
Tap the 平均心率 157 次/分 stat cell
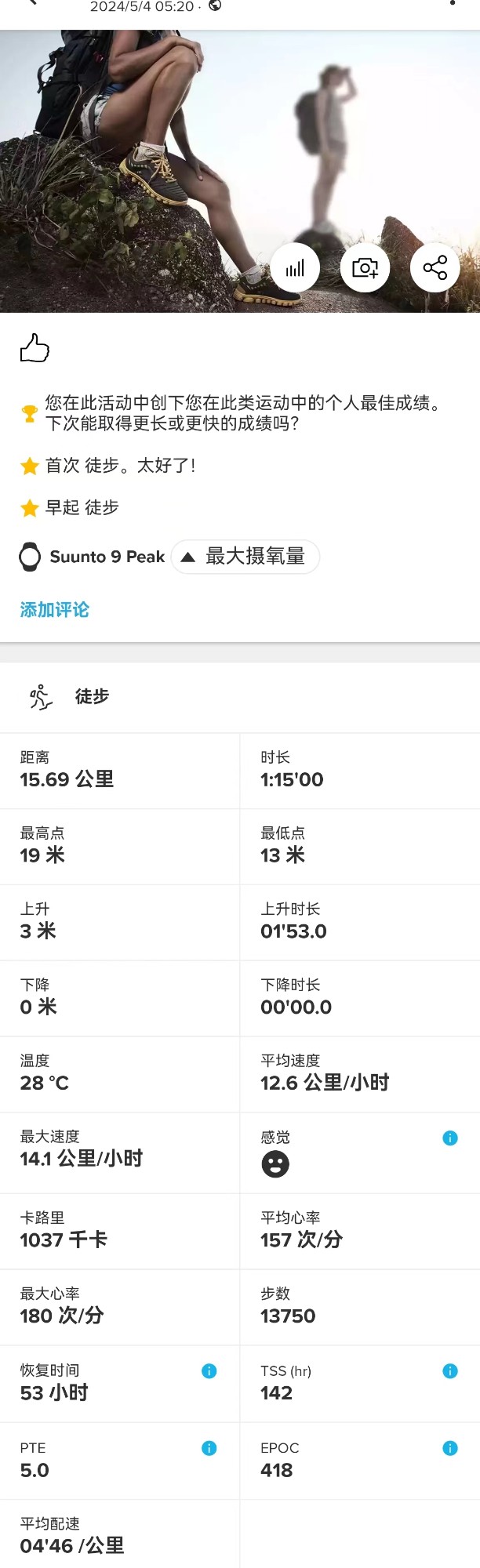coord(359,1230)
